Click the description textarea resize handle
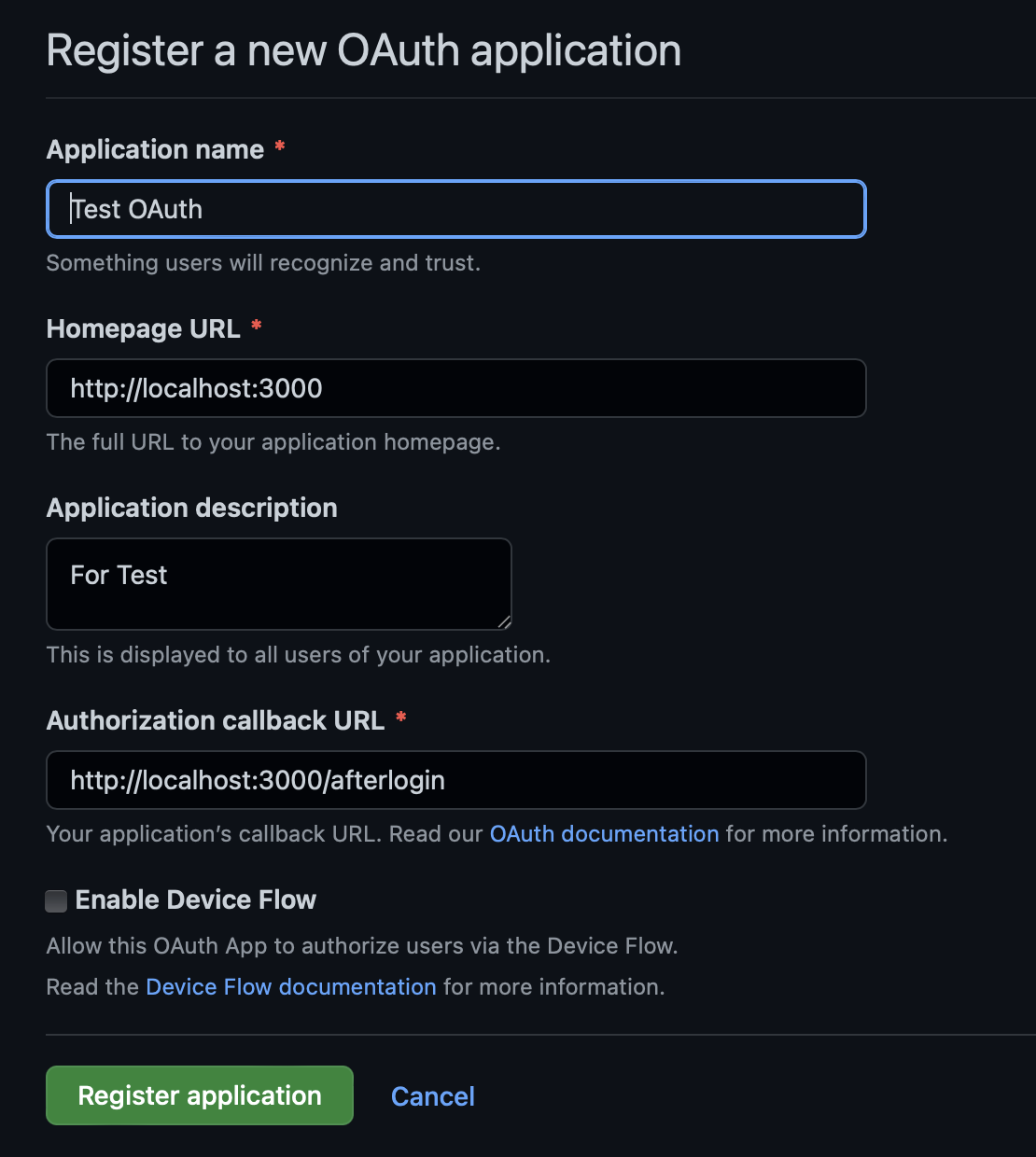The height and width of the screenshot is (1157, 1036). click(x=504, y=622)
